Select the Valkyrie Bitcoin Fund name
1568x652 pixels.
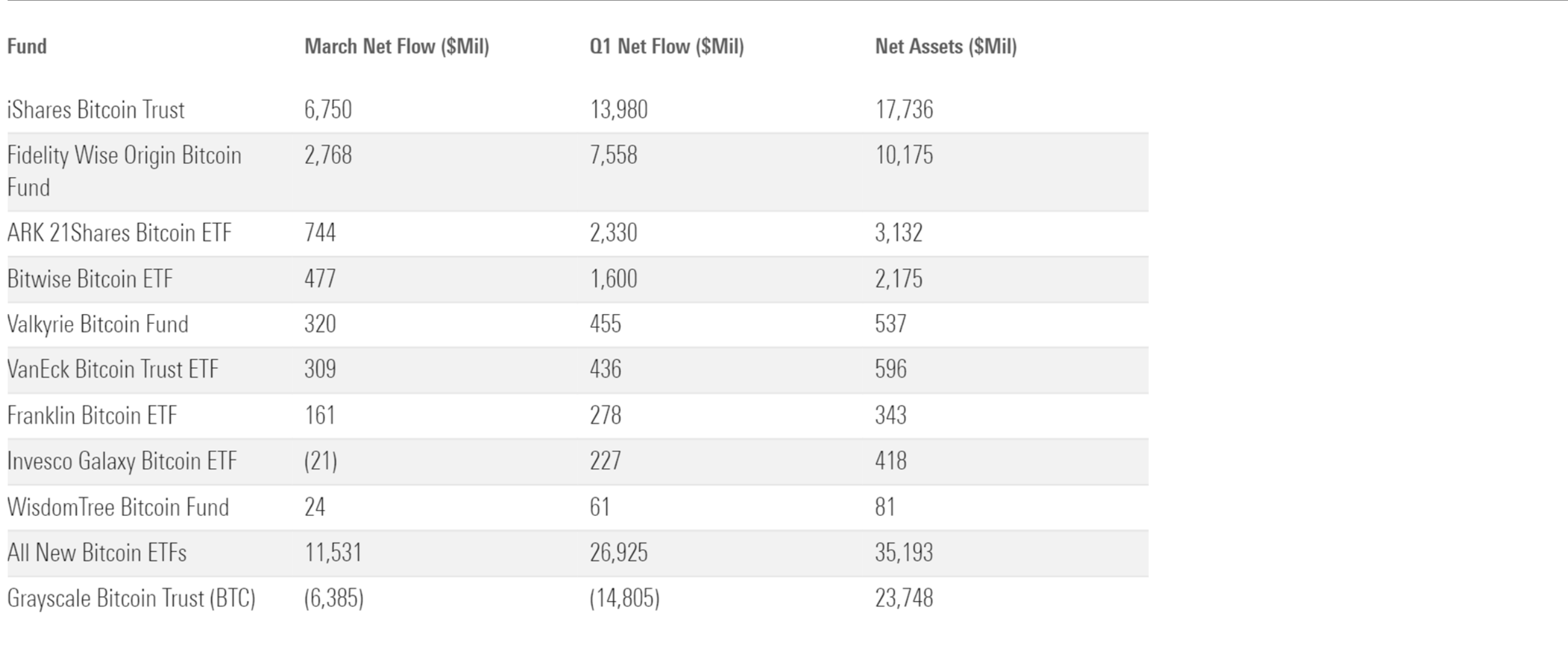[97, 324]
